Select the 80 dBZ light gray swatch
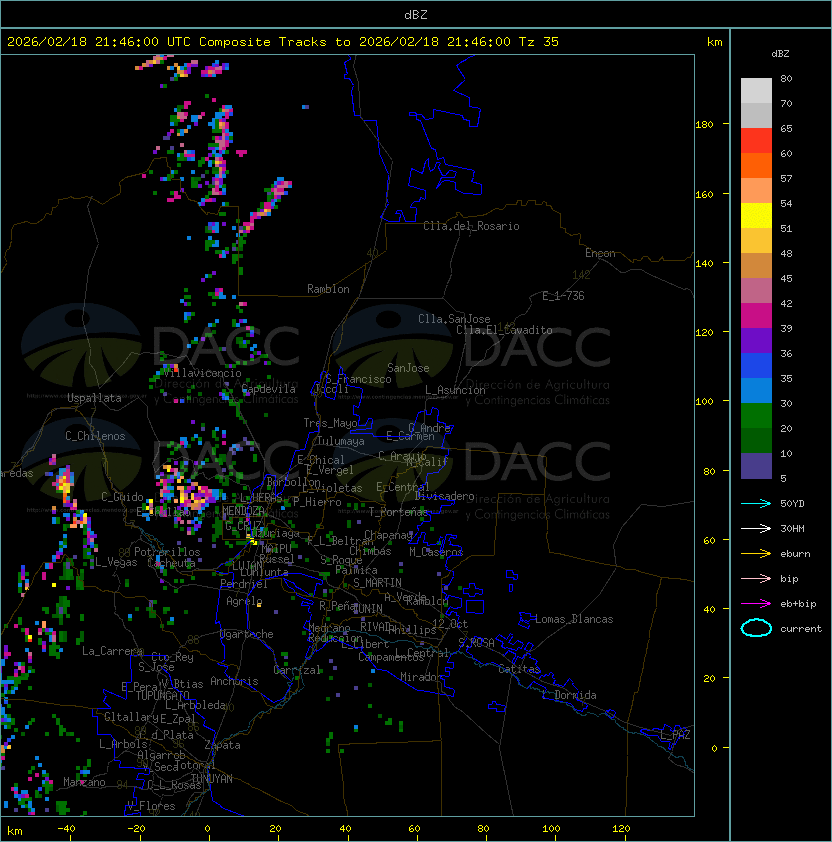Viewport: 832px width, 842px height. coord(756,90)
